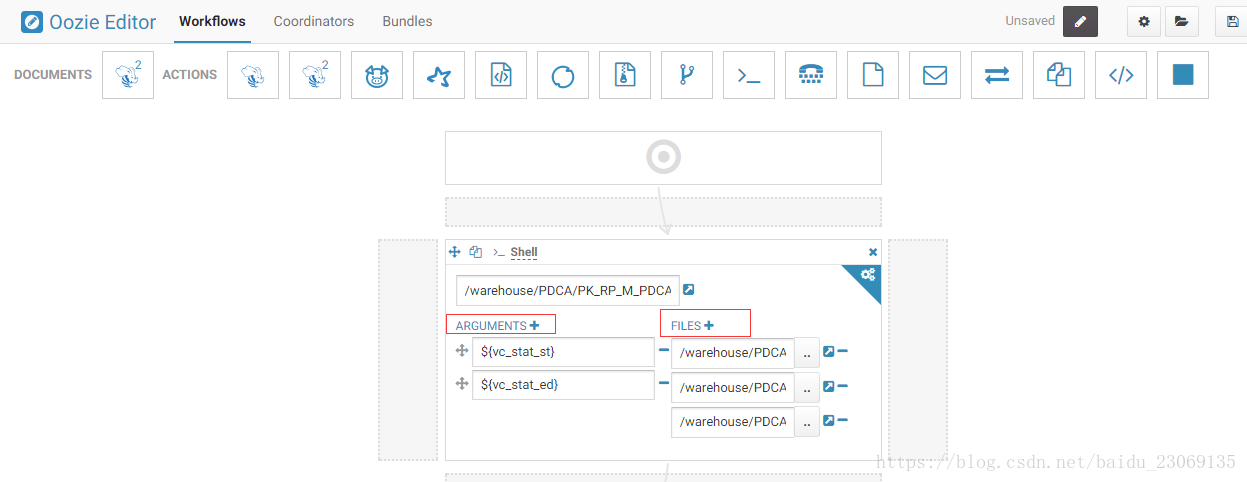Click the Oozie Editor logo link
Screen dimensions: 1247x482
(89, 21)
